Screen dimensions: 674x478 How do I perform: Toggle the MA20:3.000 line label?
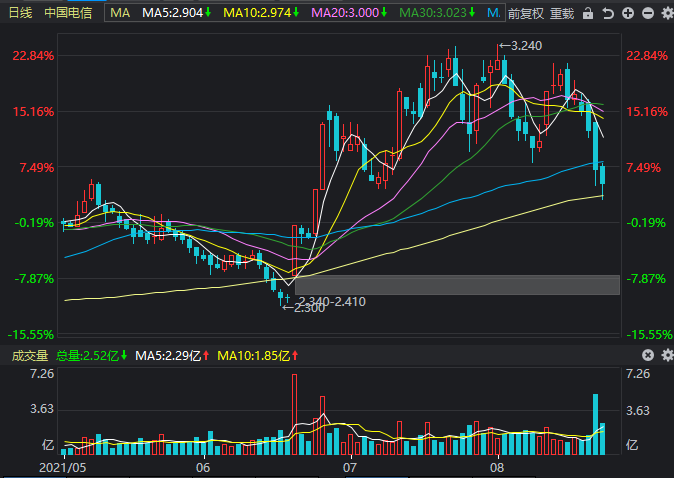click(x=349, y=13)
